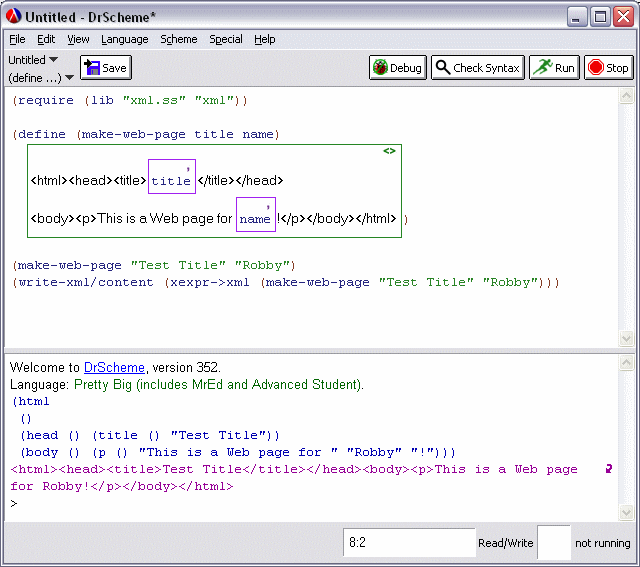
Task: Click the red bug icon on Debug
Action: coord(380,67)
